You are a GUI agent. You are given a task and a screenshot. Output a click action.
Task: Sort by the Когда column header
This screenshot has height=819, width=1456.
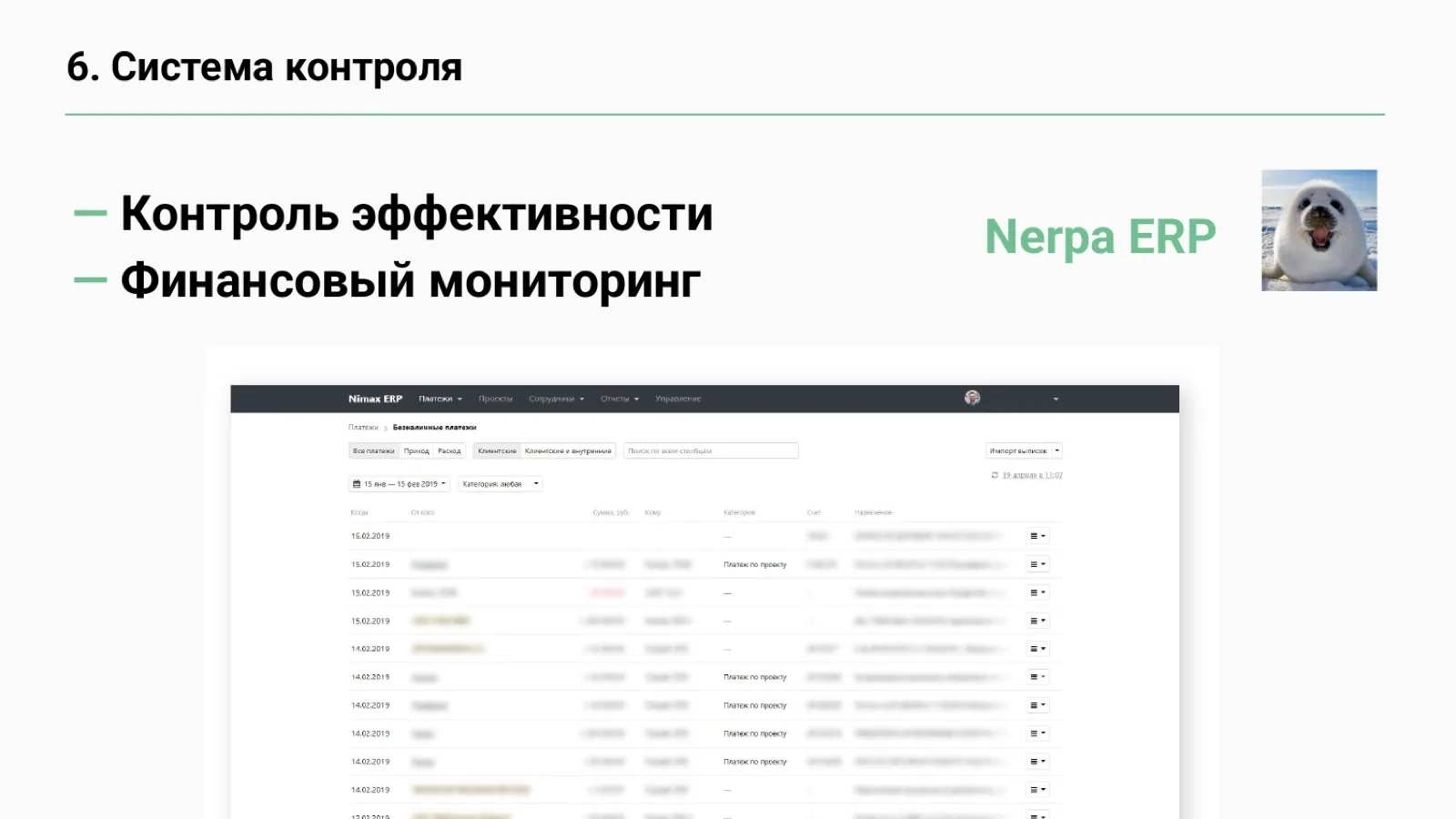[359, 512]
